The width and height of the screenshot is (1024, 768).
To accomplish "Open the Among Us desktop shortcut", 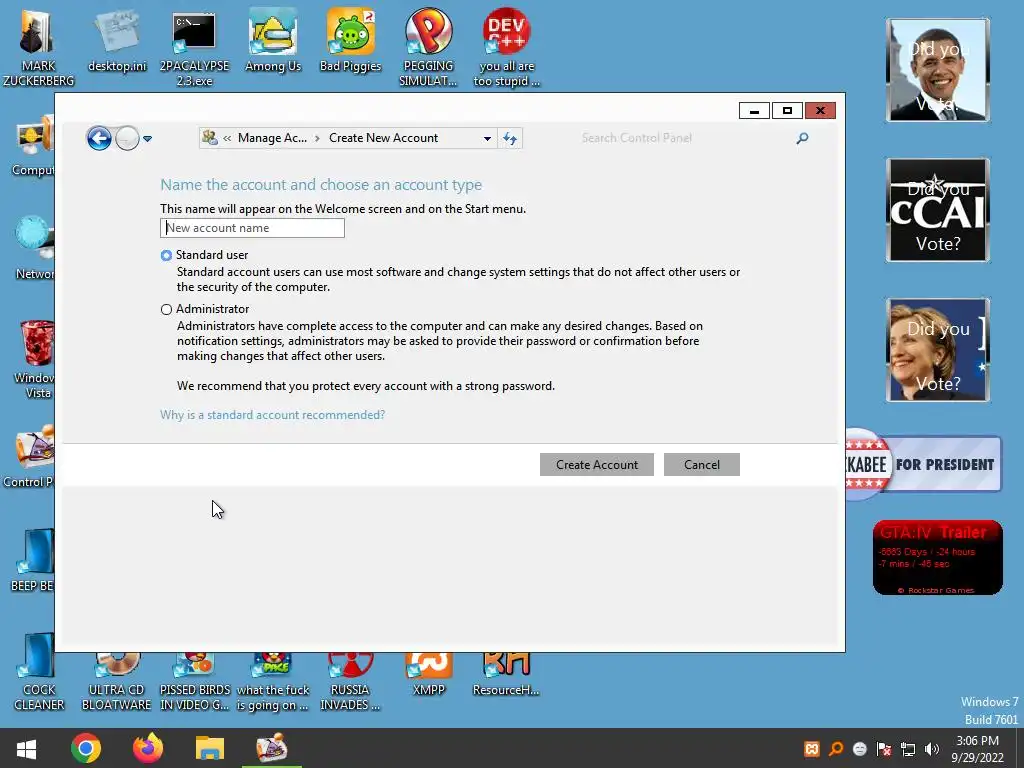I will (x=273, y=40).
